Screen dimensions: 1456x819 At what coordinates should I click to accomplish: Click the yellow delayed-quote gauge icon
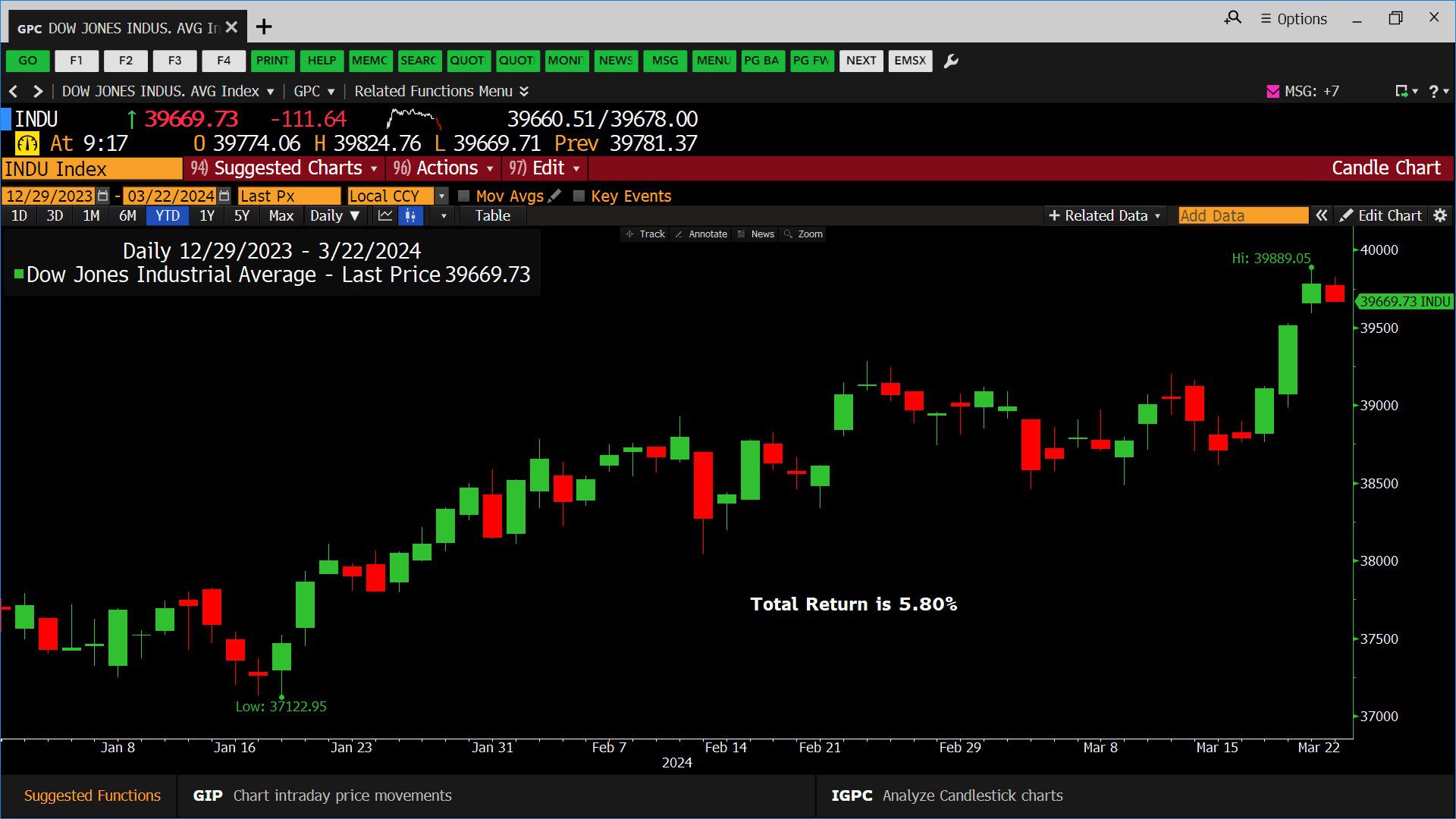click(x=27, y=143)
